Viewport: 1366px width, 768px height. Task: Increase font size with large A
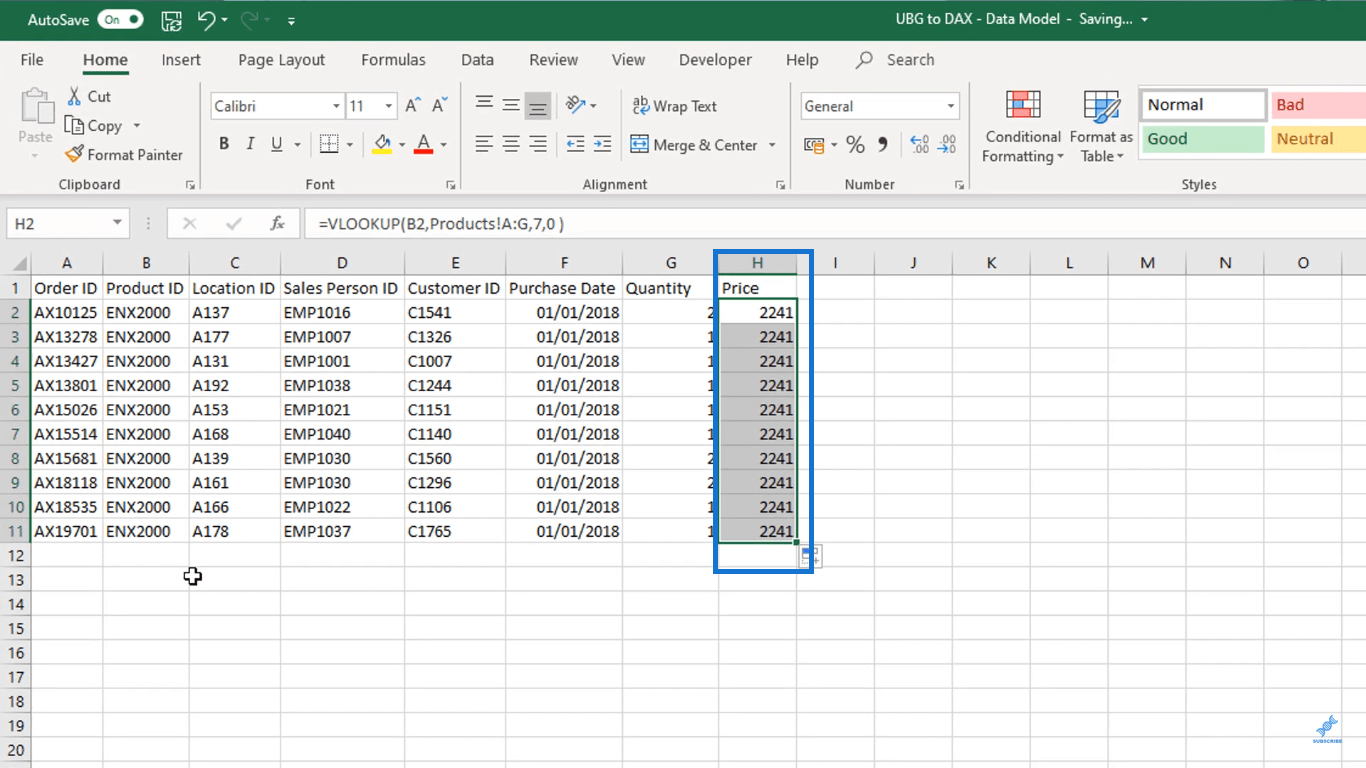click(414, 105)
